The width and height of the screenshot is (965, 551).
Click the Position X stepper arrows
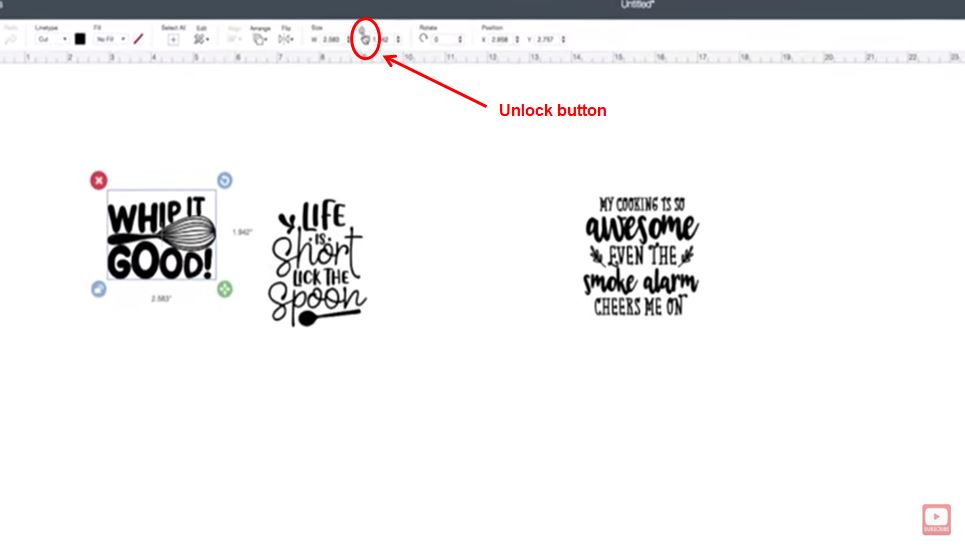coord(516,39)
